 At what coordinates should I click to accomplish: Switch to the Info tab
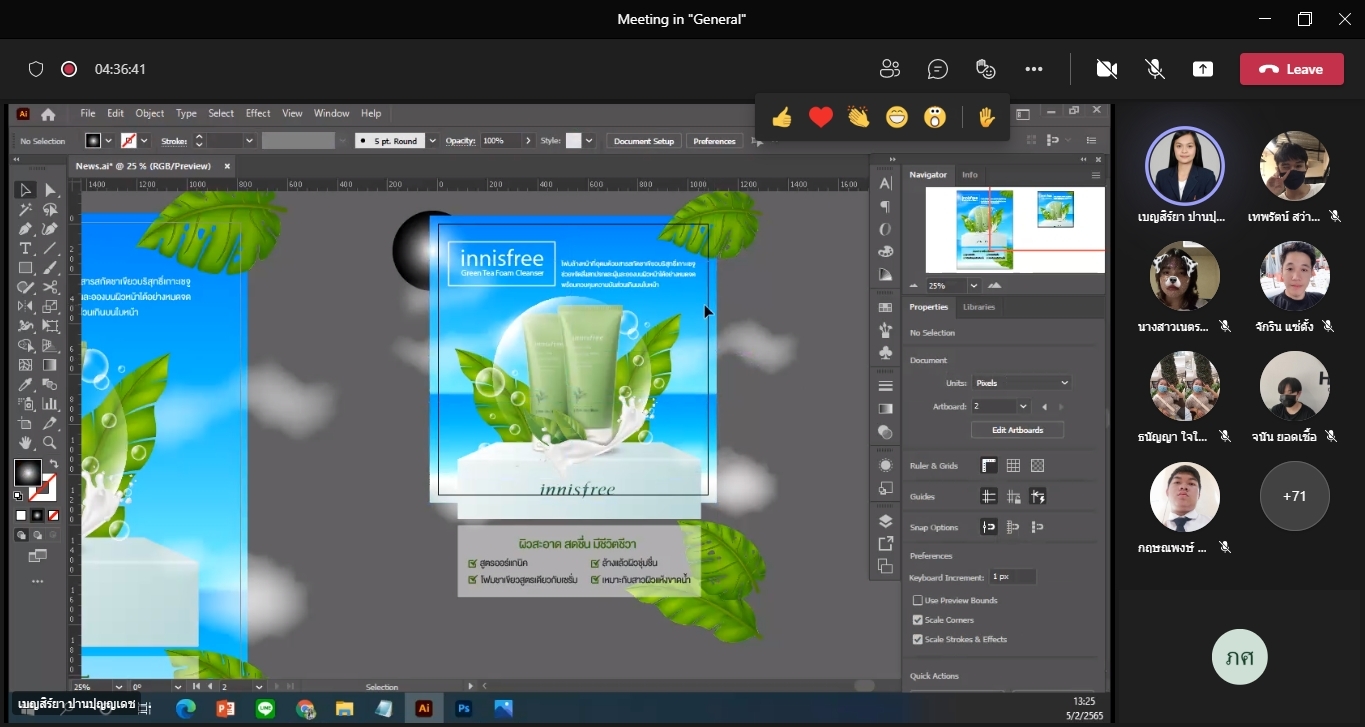coord(970,175)
